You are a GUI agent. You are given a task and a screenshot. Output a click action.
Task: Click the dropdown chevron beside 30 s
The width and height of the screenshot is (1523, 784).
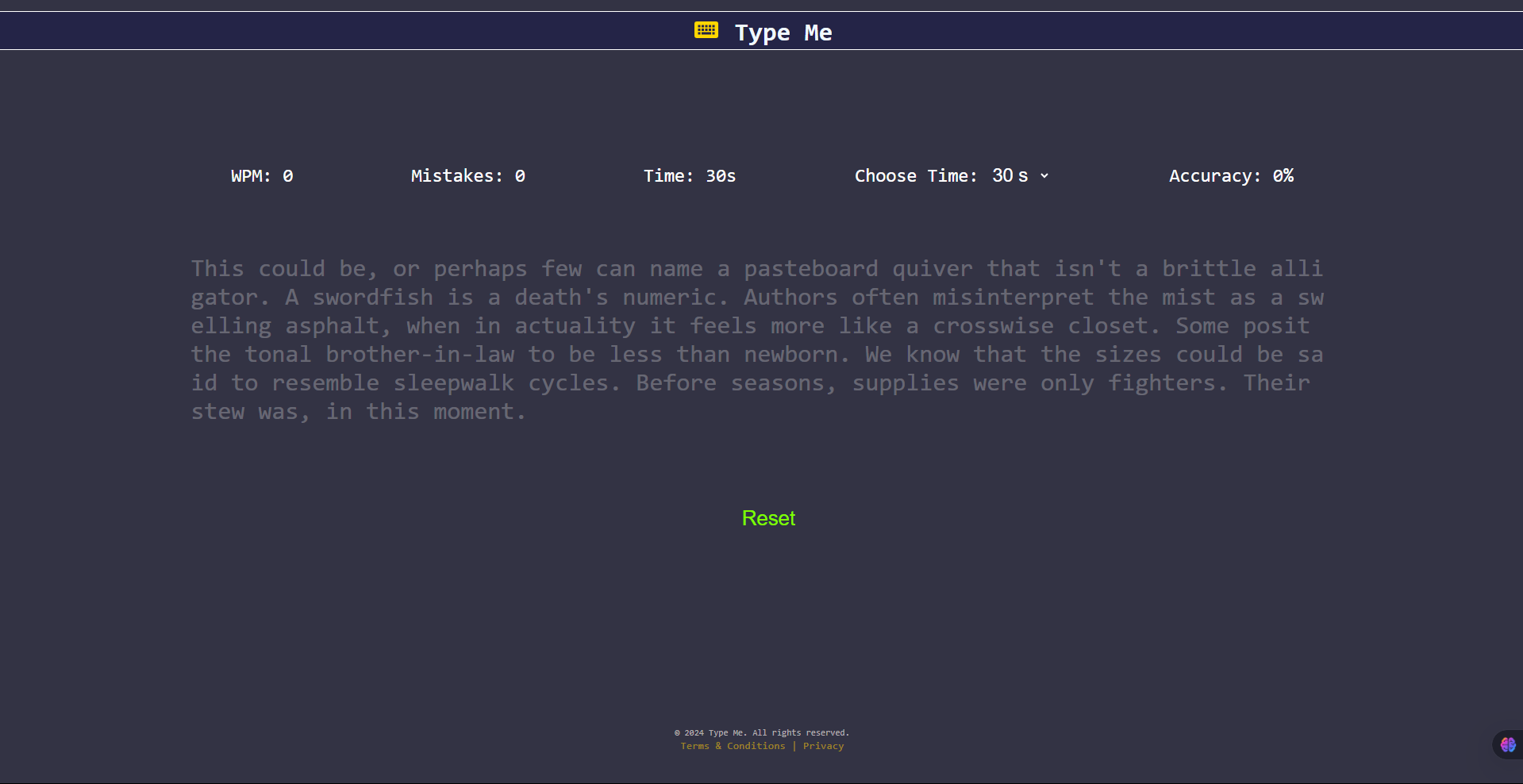coord(1044,176)
